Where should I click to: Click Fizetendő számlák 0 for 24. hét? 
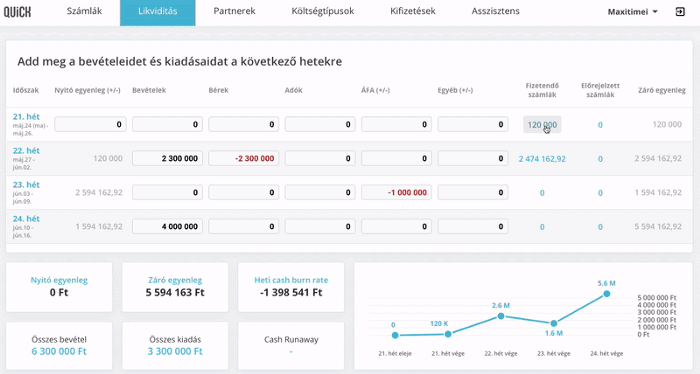pyautogui.click(x=542, y=227)
